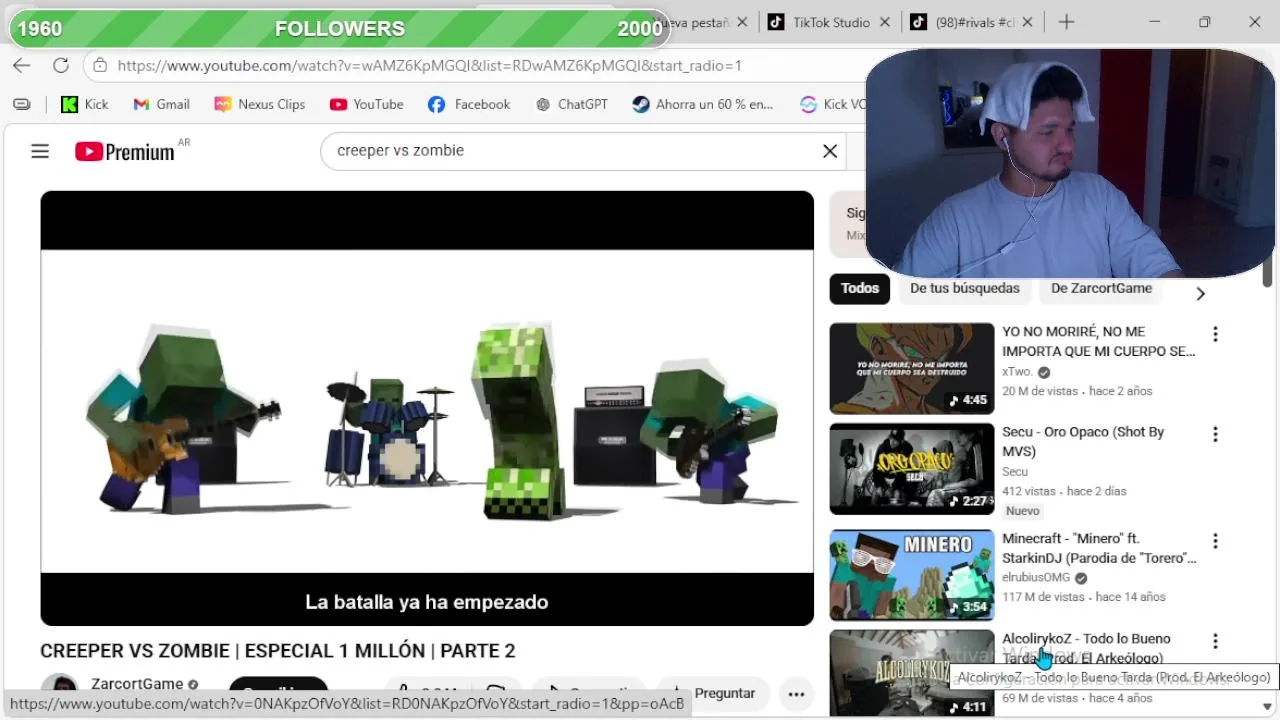Open Kick VOD bookmark

pos(832,104)
